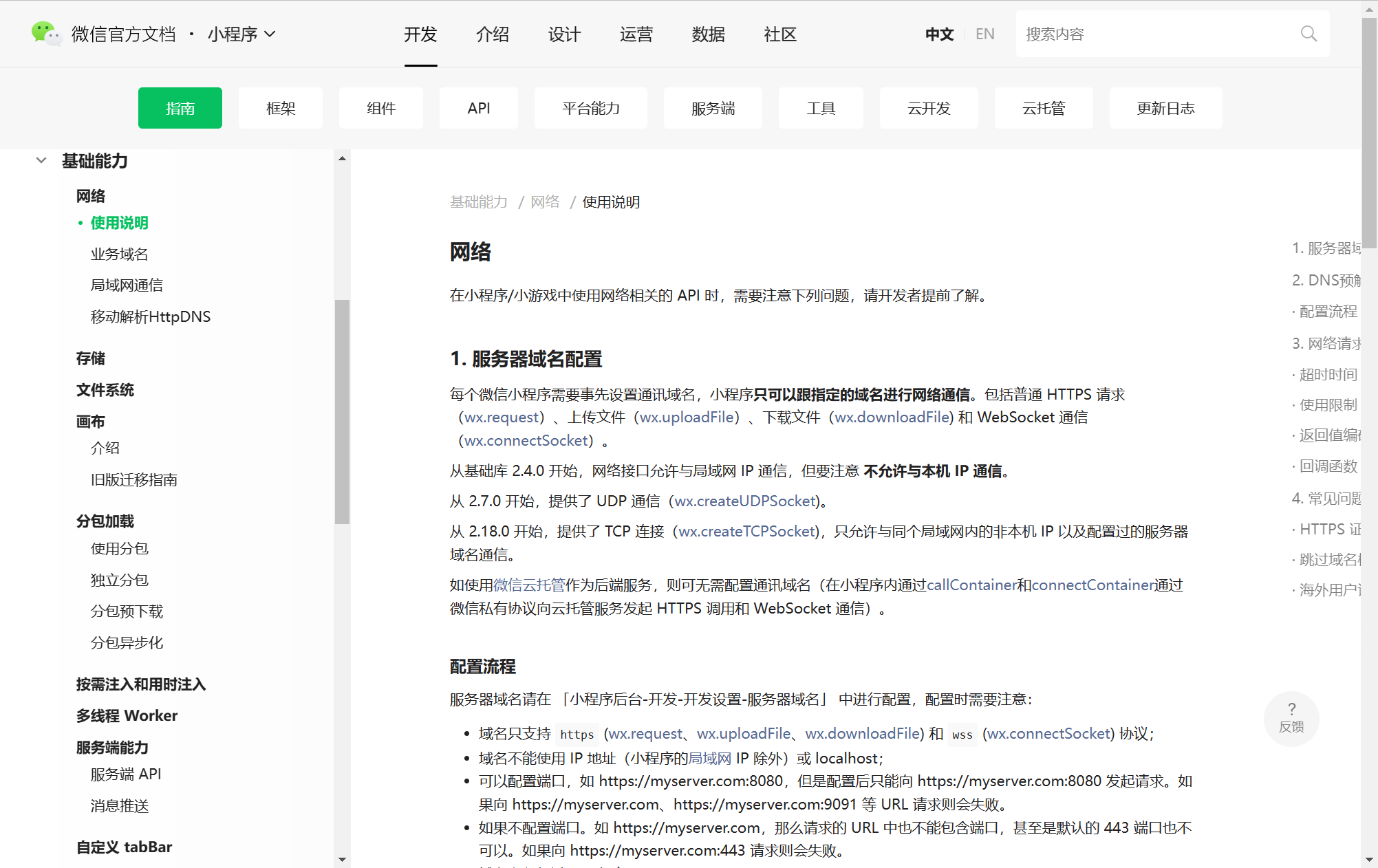Select 业务域名 in sidebar
The image size is (1378, 868).
click(119, 254)
